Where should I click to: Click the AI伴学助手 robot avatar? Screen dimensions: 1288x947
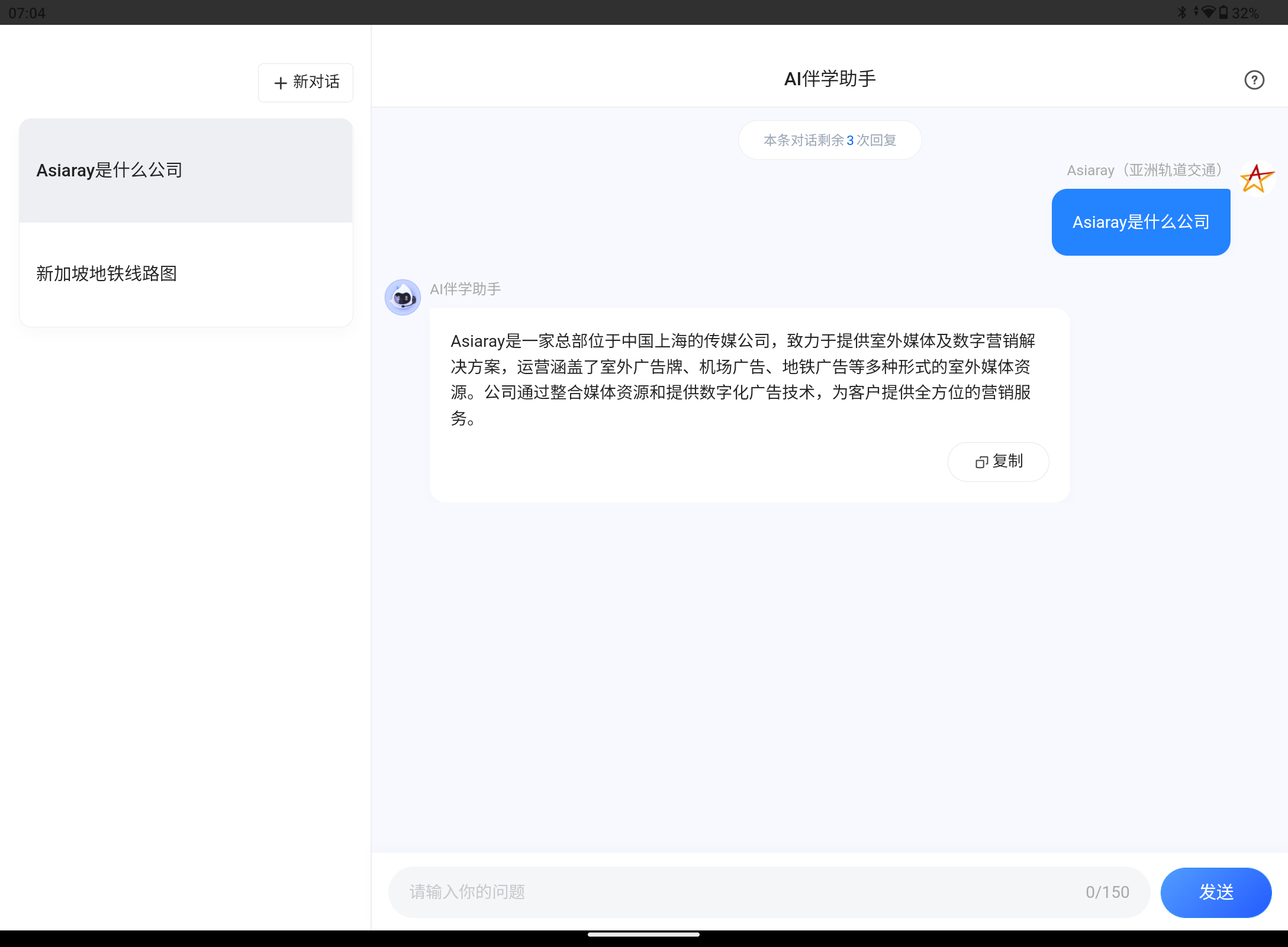coord(402,297)
